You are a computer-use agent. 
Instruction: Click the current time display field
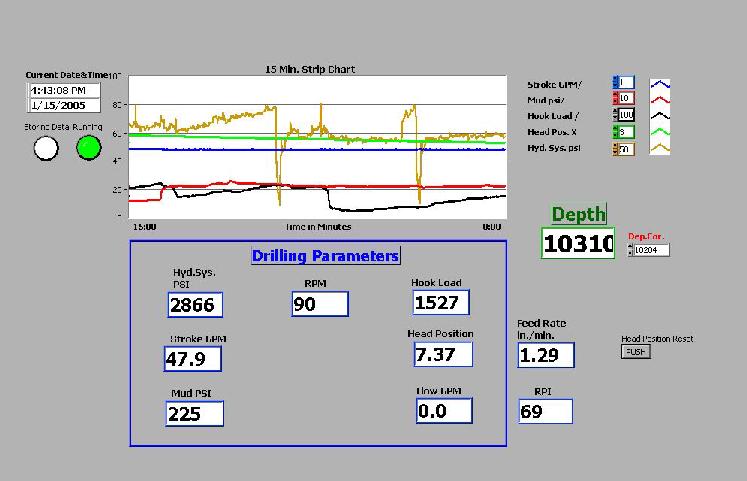[x=65, y=90]
